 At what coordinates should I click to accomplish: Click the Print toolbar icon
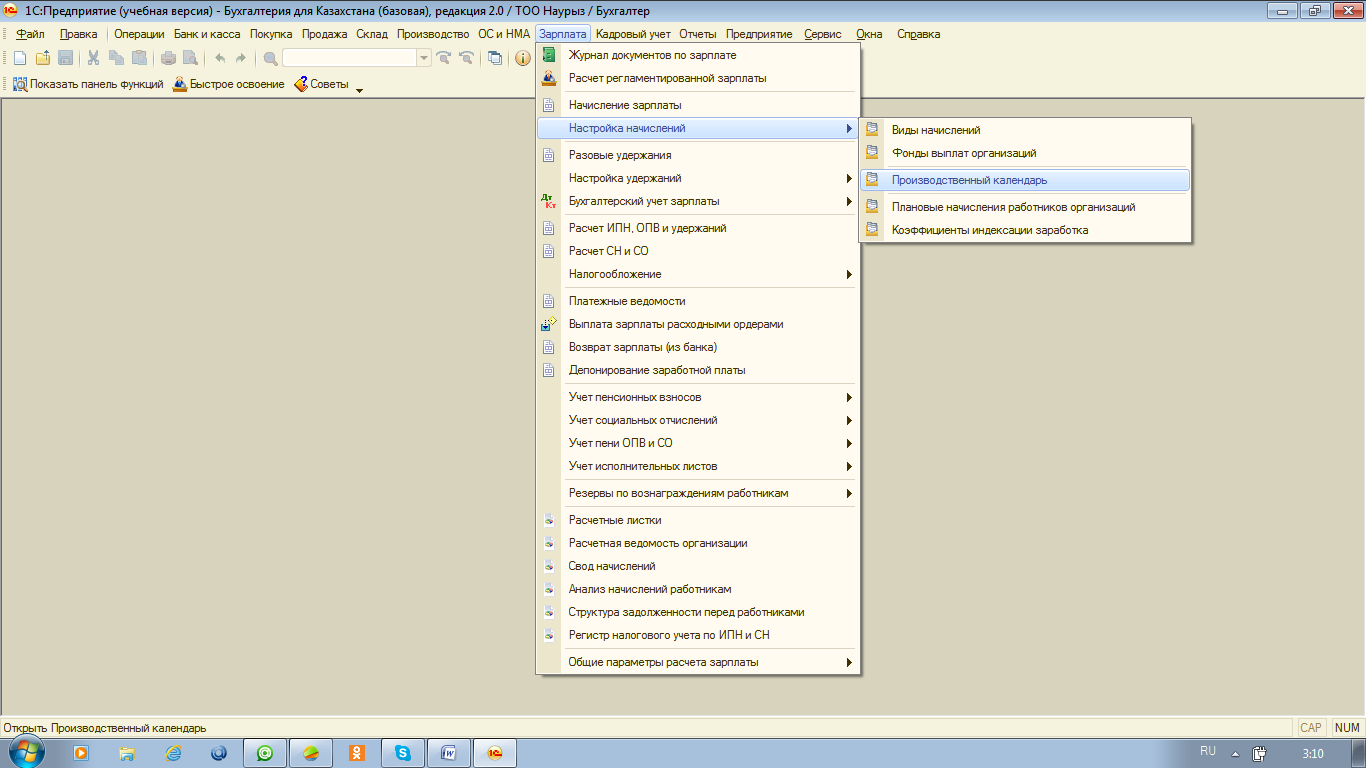click(168, 58)
